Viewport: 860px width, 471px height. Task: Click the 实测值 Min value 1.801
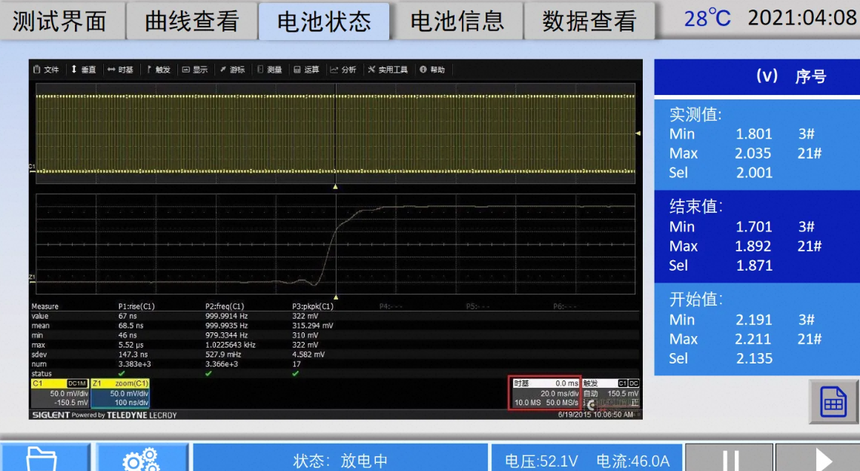pyautogui.click(x=754, y=134)
